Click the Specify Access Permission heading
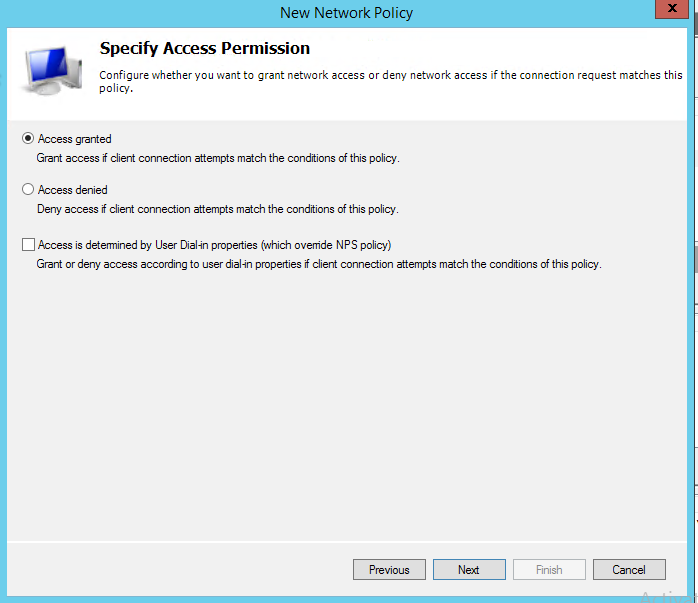The width and height of the screenshot is (698, 603). click(x=205, y=48)
